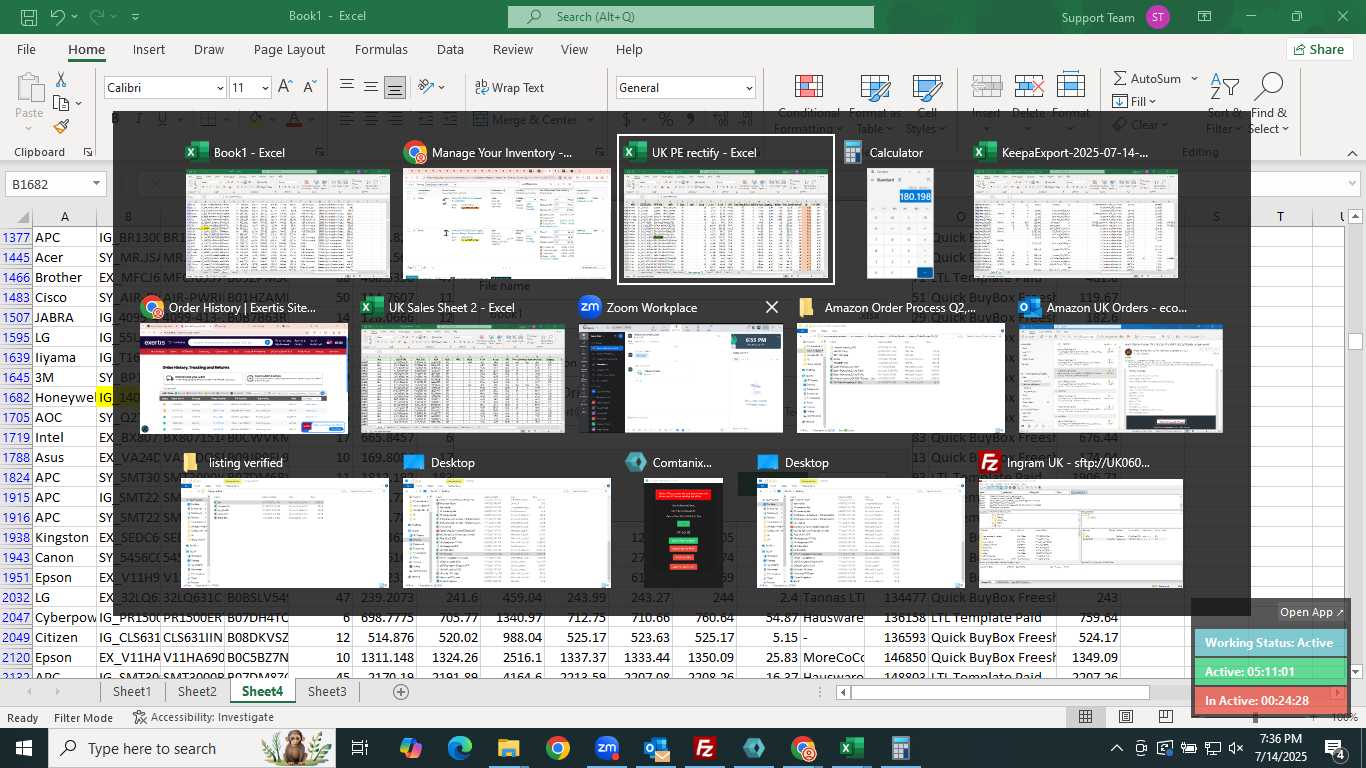
Task: Open Calculator from the taskbar
Action: tap(901, 748)
